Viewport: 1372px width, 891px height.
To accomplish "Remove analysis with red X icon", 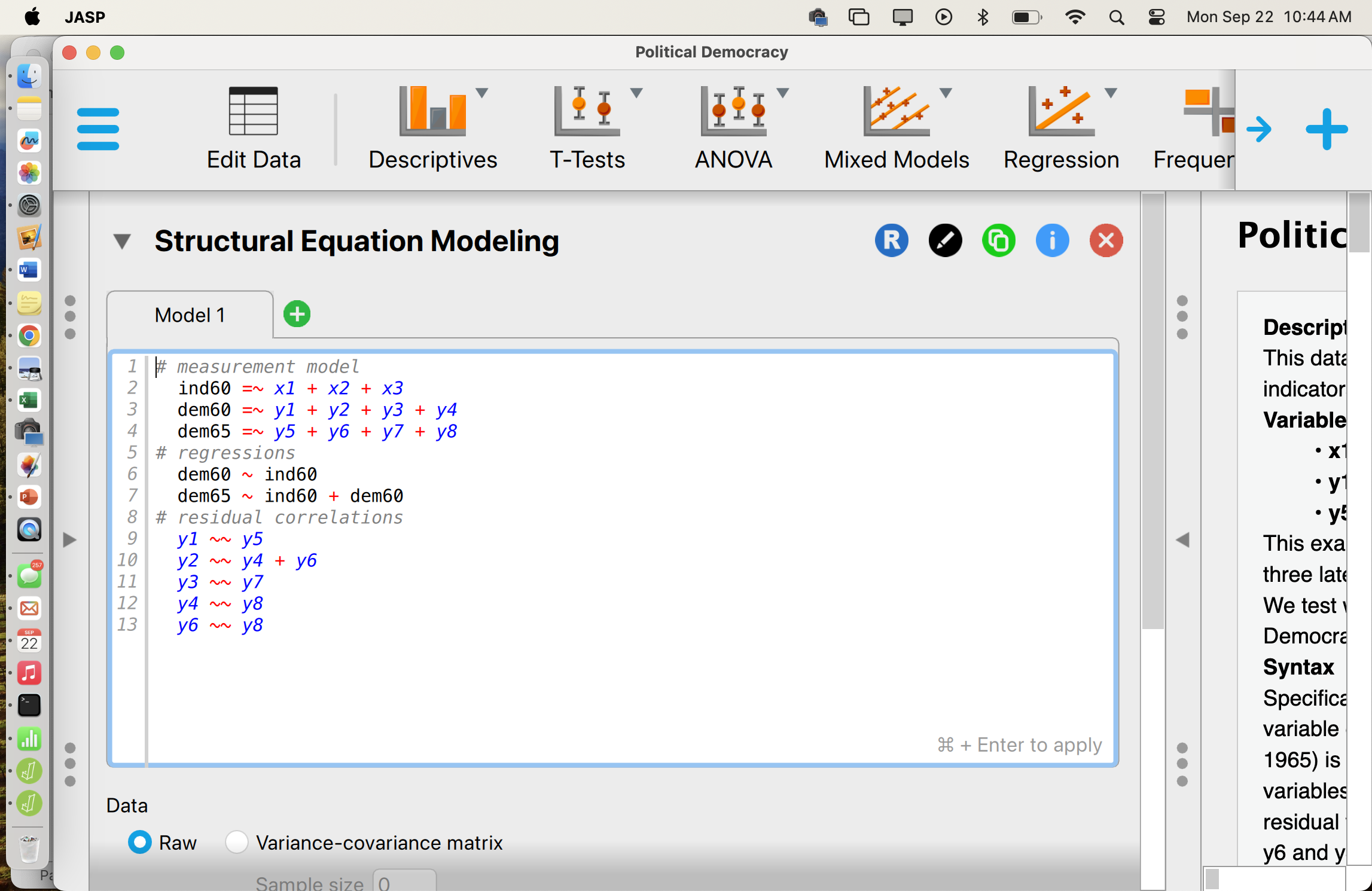I will [1106, 240].
